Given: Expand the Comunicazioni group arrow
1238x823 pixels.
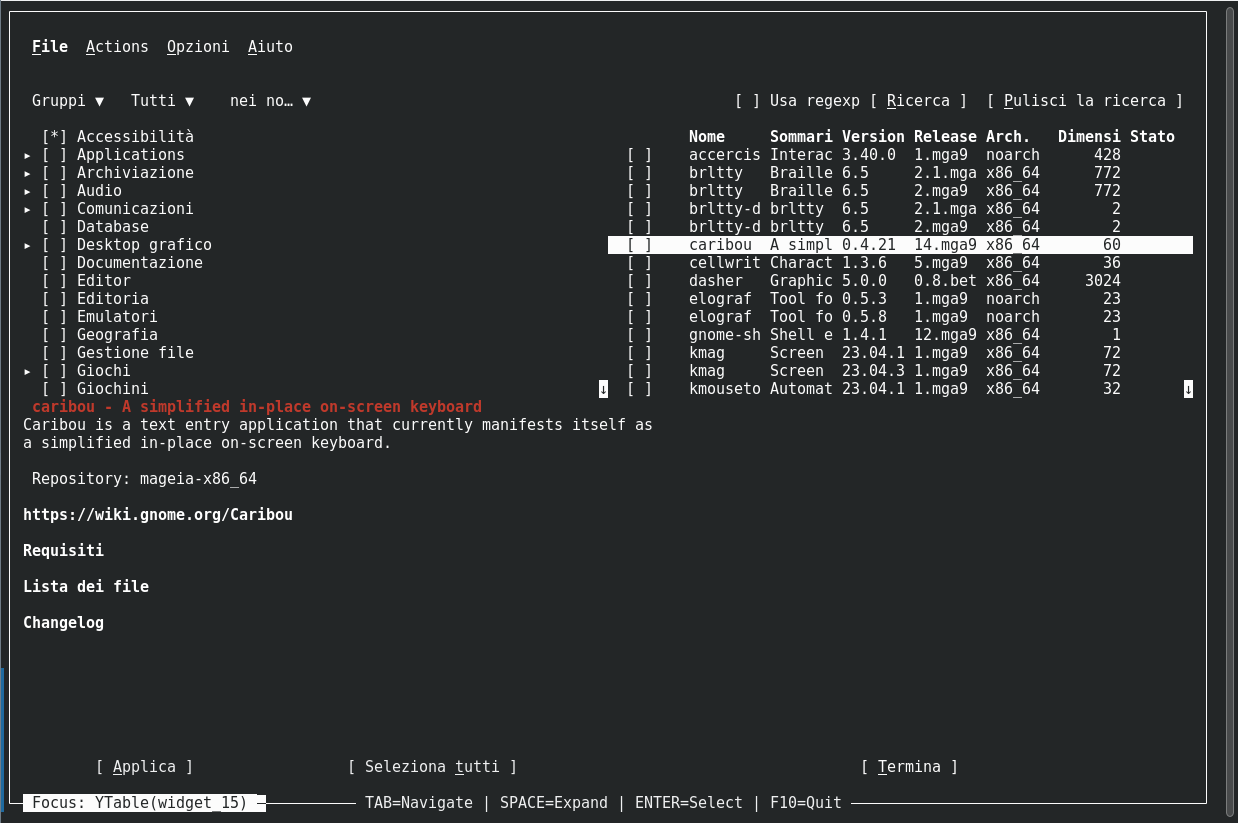Looking at the screenshot, I should 28,209.
